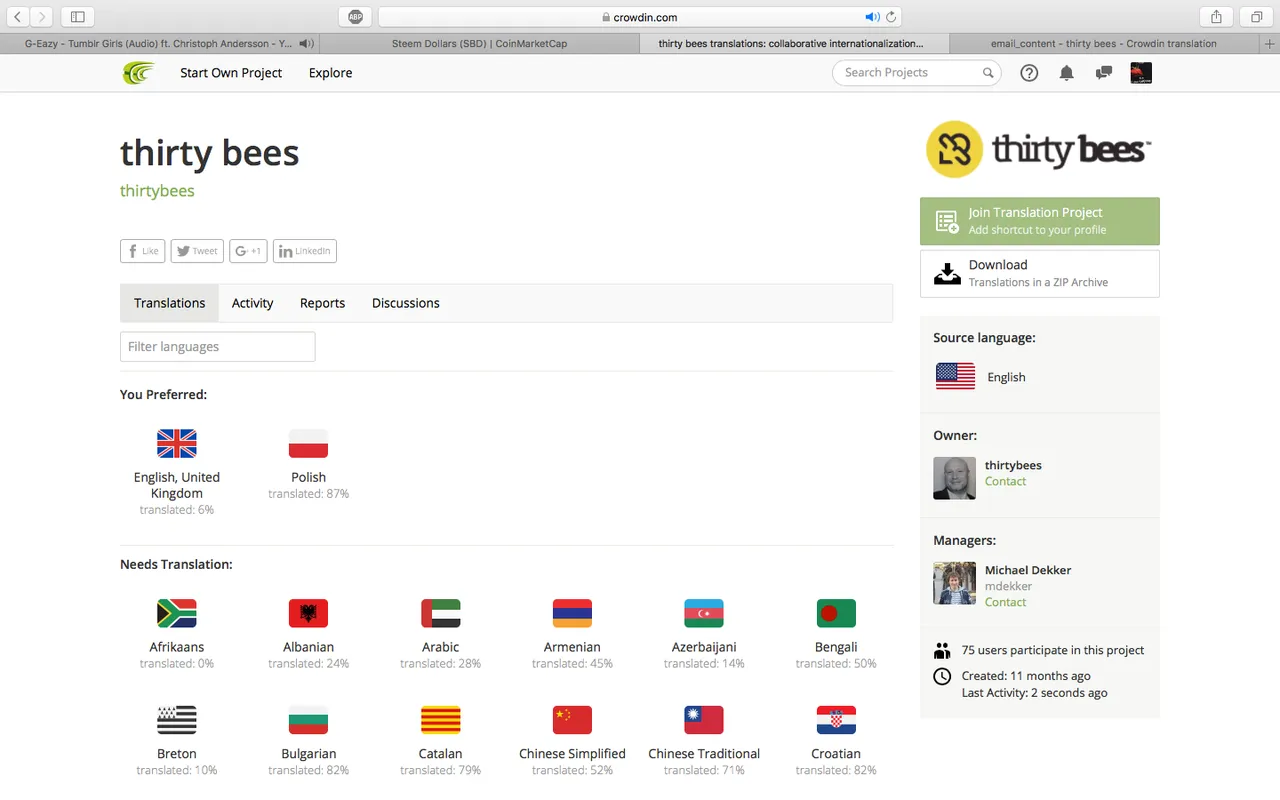Screen dimensions: 1280x800
Task: Select the Breton flag
Action: [177, 720]
